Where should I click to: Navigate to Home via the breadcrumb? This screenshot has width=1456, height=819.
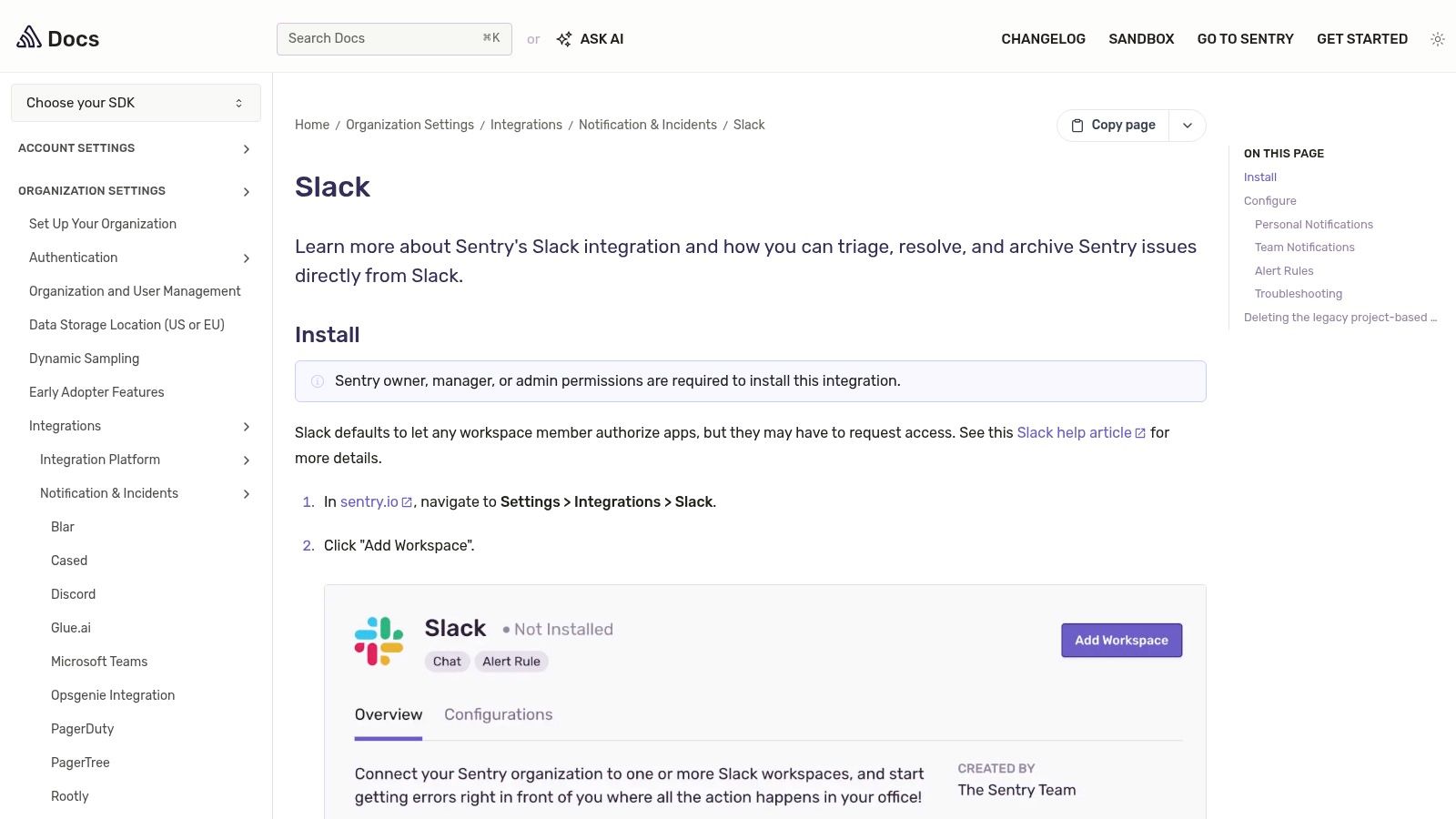pos(312,125)
